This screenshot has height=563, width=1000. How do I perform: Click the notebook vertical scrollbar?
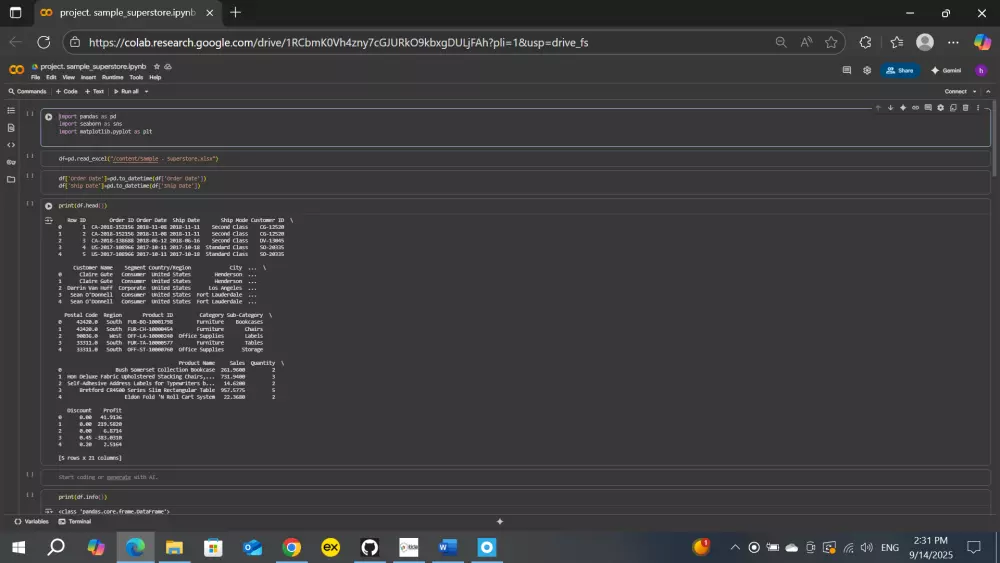click(994, 140)
